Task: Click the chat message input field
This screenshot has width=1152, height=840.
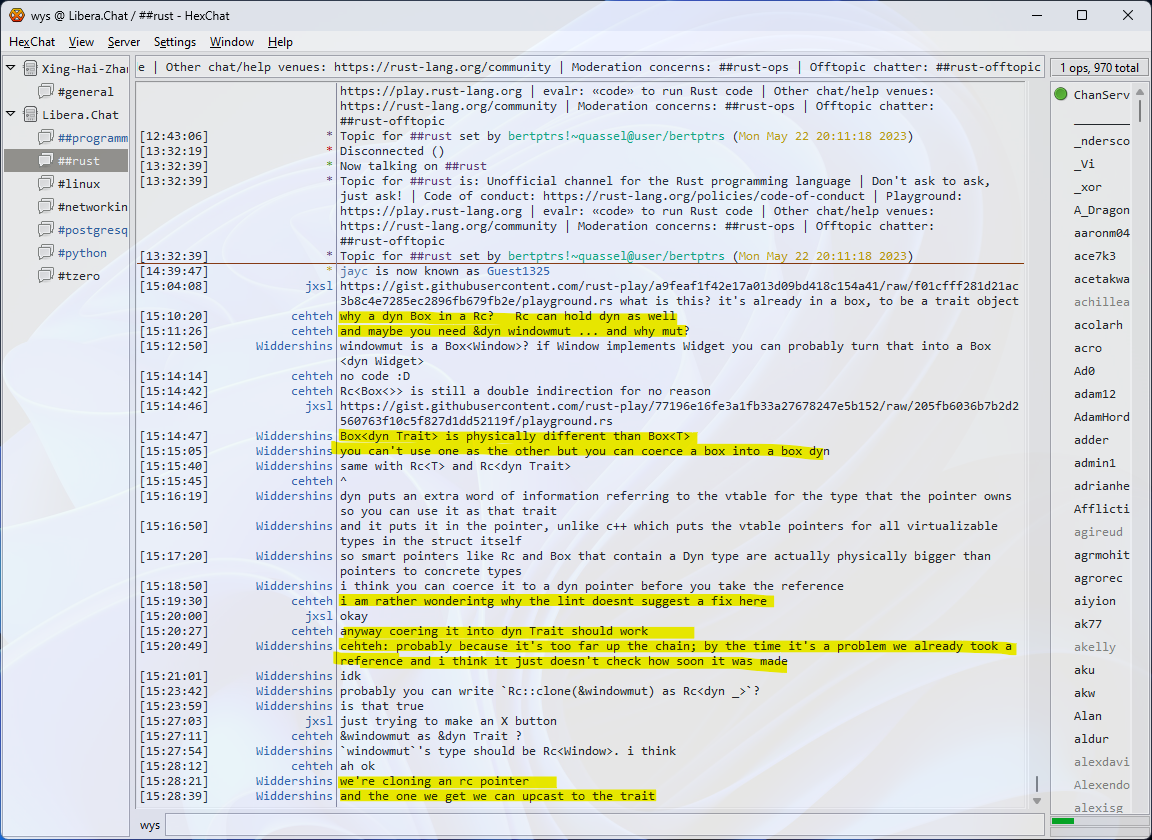Action: point(600,825)
